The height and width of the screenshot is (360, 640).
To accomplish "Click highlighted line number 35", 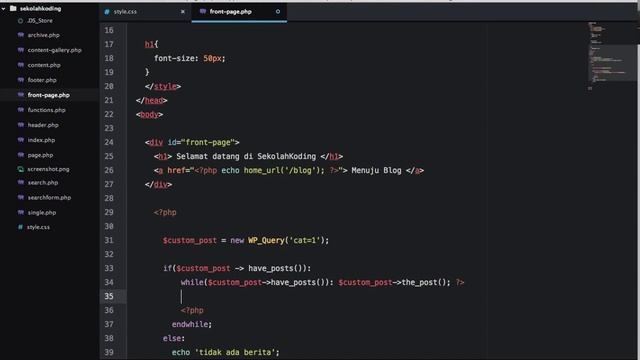I will click(x=109, y=296).
